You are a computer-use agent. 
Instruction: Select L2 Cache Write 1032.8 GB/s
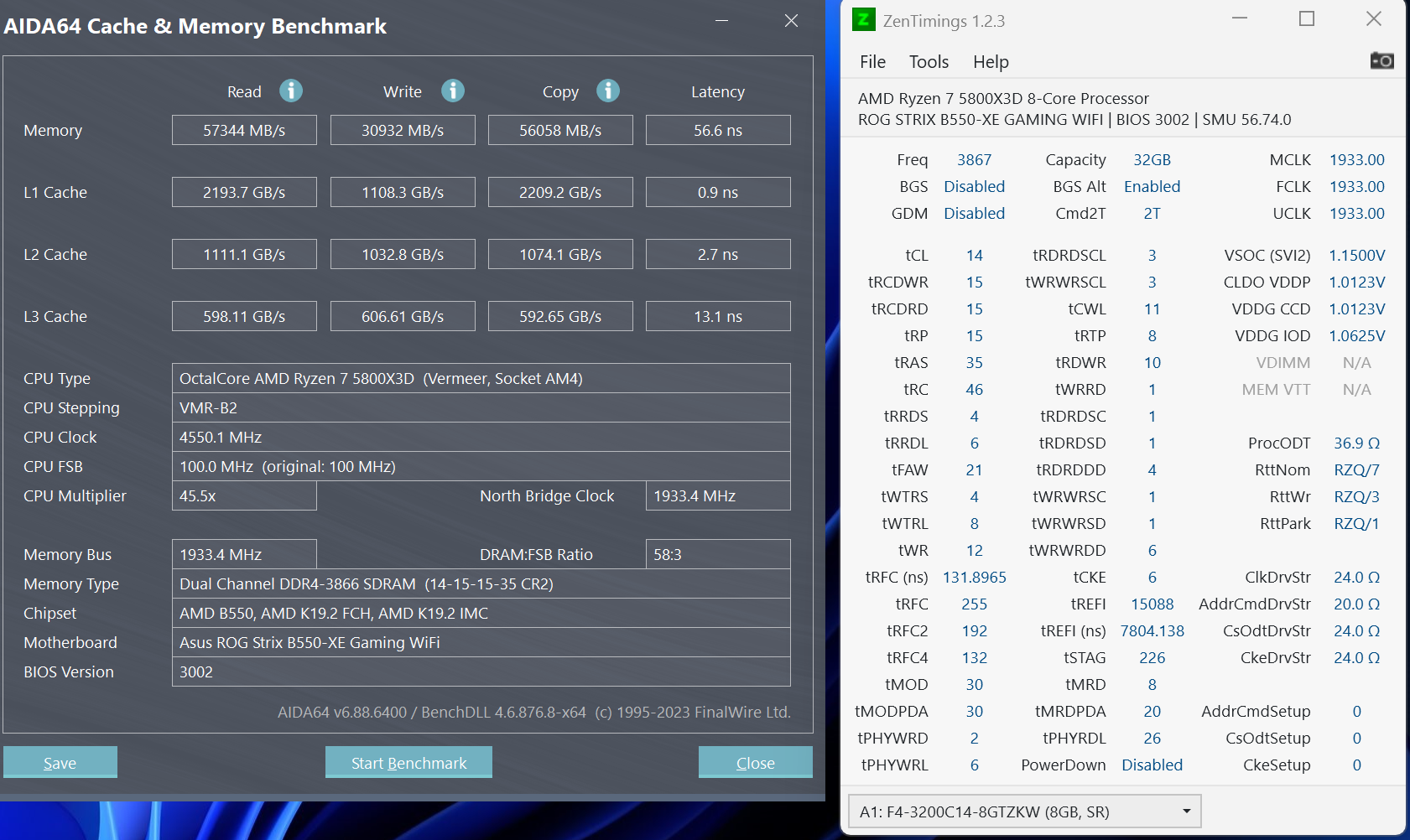click(403, 254)
